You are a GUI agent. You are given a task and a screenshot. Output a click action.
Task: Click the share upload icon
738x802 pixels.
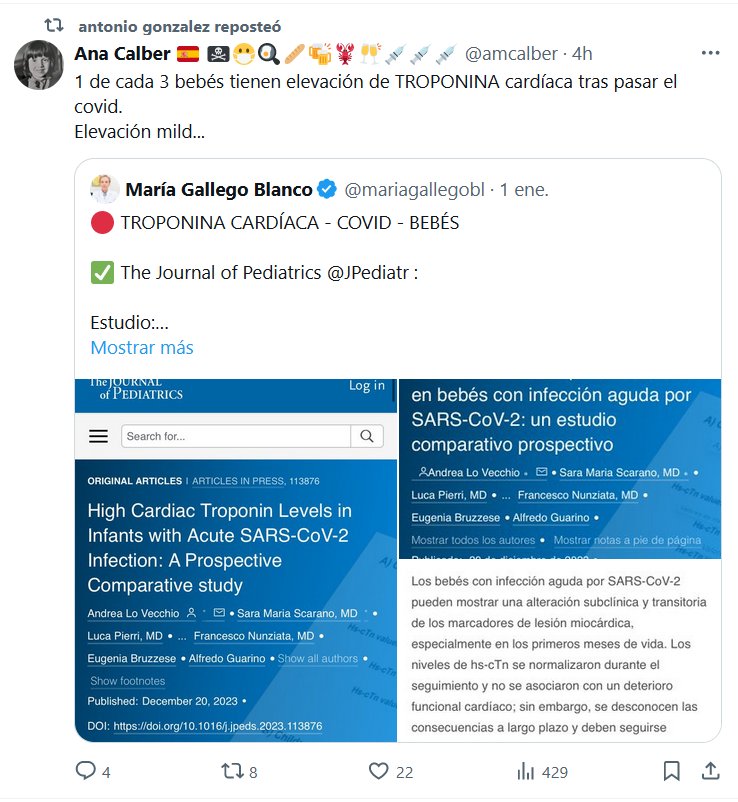[710, 771]
